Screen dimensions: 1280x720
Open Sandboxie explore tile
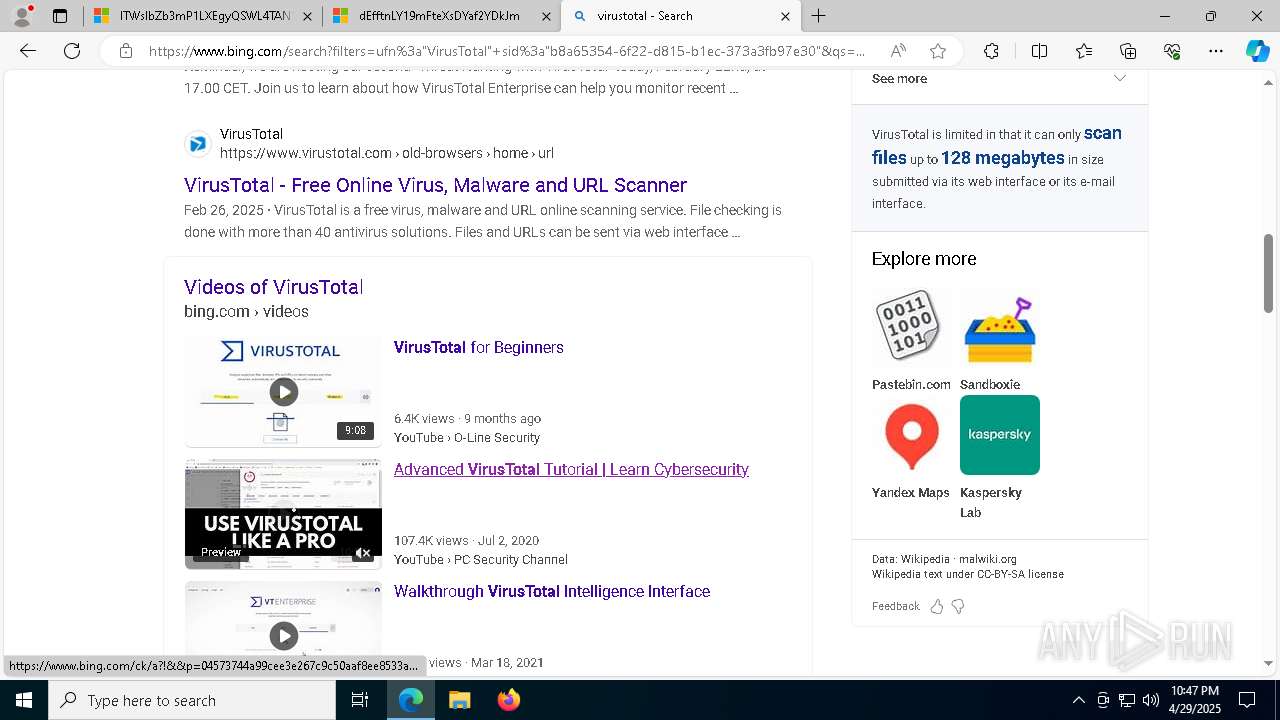999,340
